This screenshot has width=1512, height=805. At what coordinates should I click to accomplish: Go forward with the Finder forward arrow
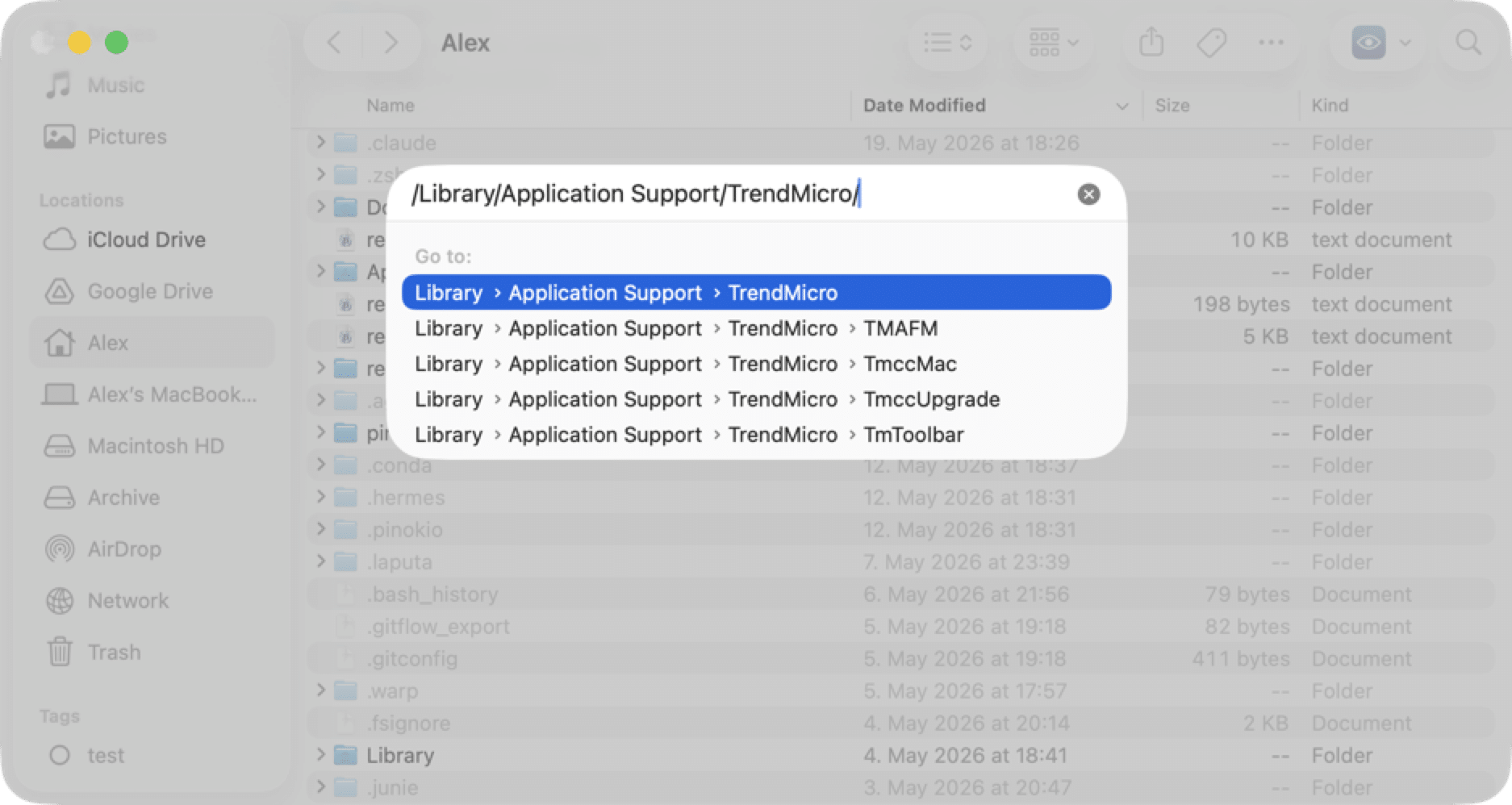[x=391, y=42]
